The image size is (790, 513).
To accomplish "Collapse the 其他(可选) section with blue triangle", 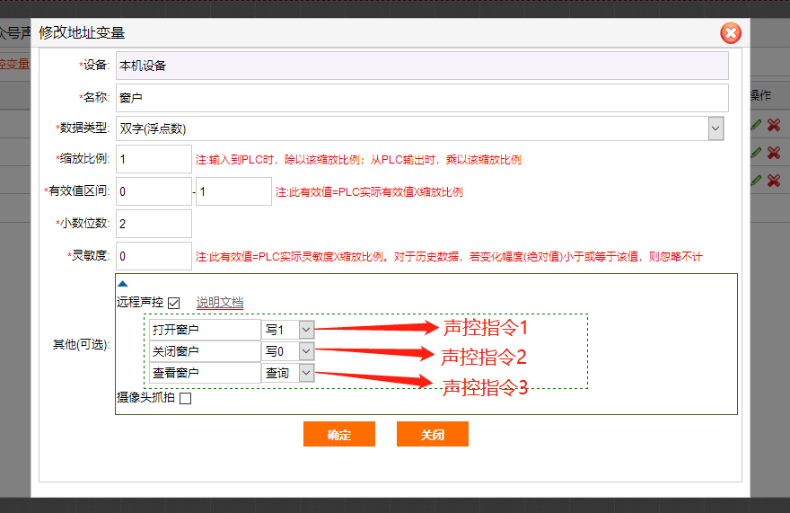I will coord(123,284).
